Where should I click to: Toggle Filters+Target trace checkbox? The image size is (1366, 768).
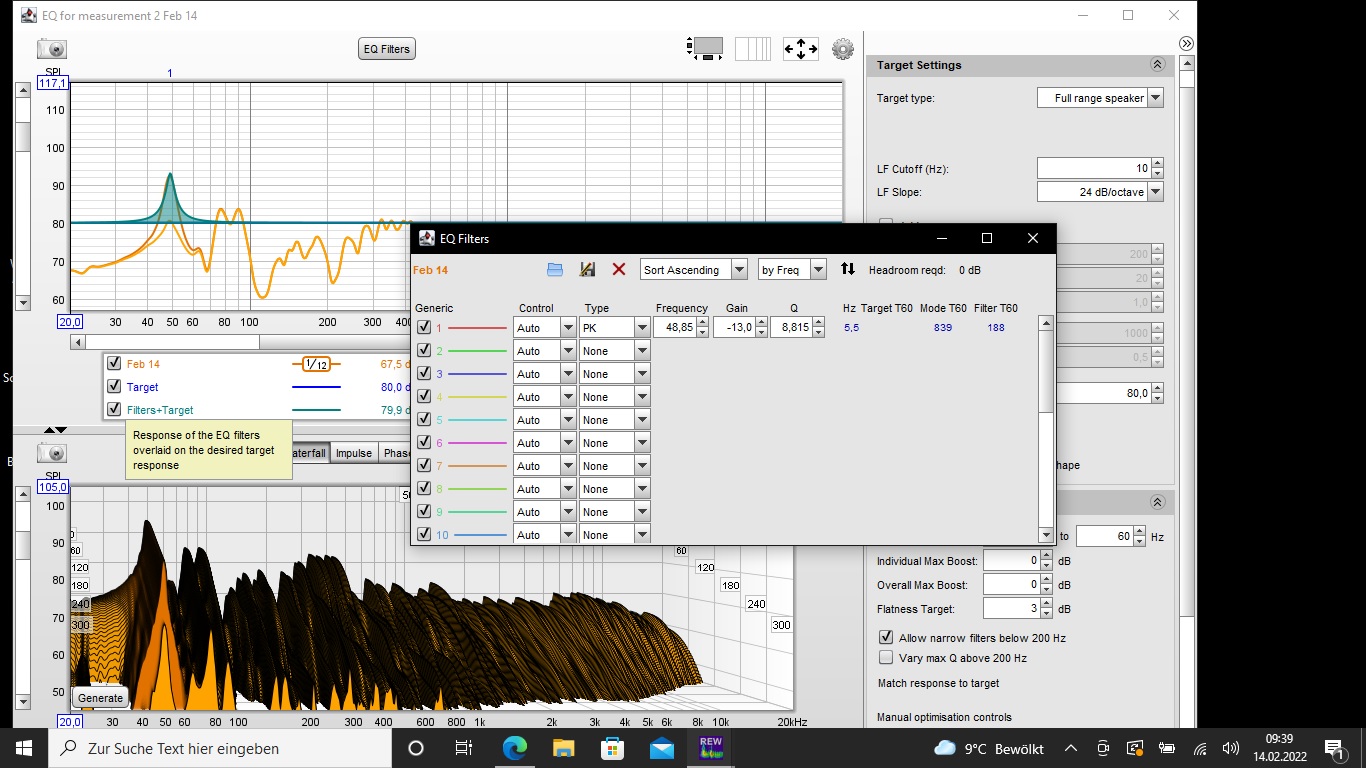(114, 410)
